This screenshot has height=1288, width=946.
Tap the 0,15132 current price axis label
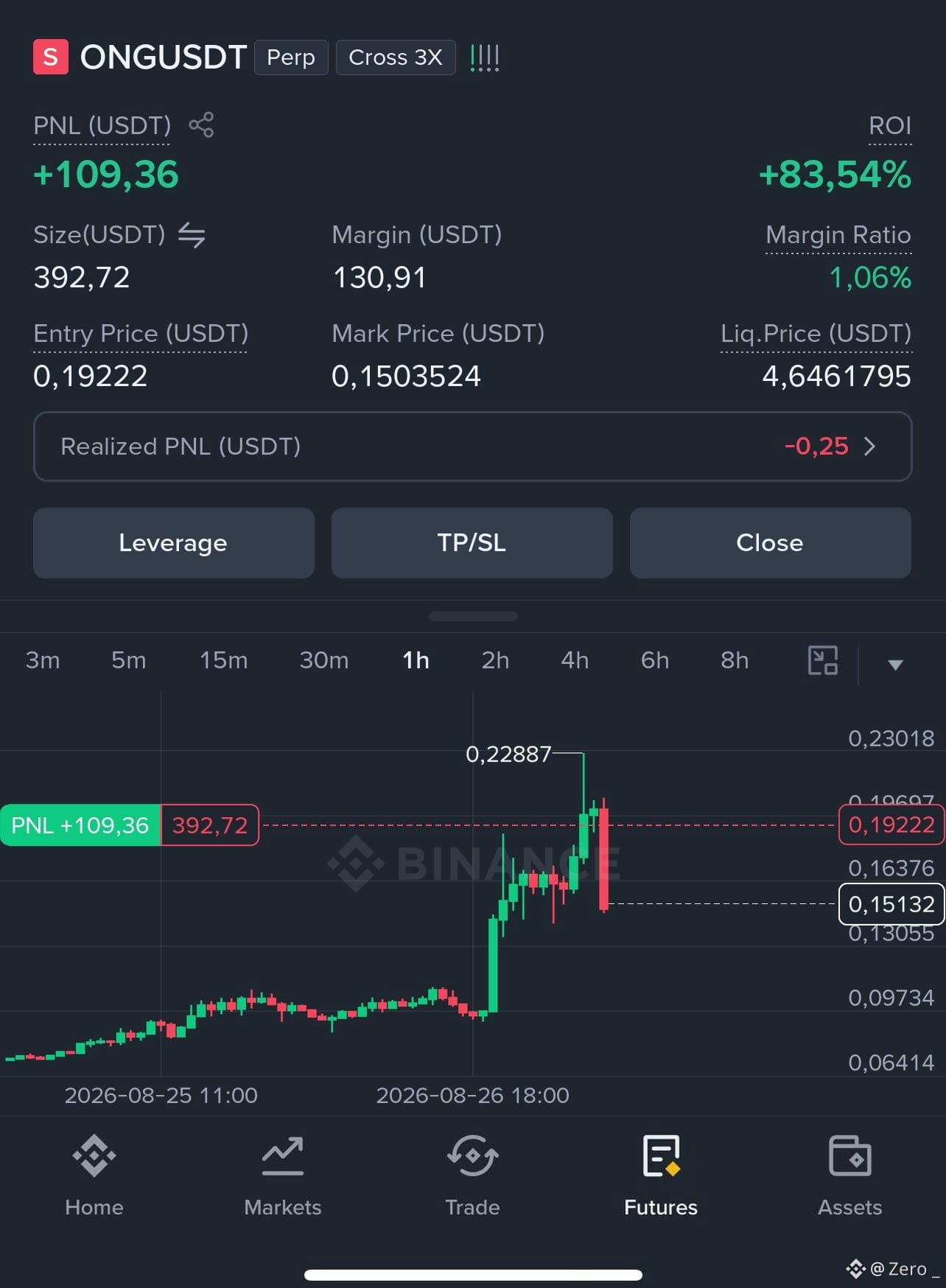pyautogui.click(x=891, y=903)
